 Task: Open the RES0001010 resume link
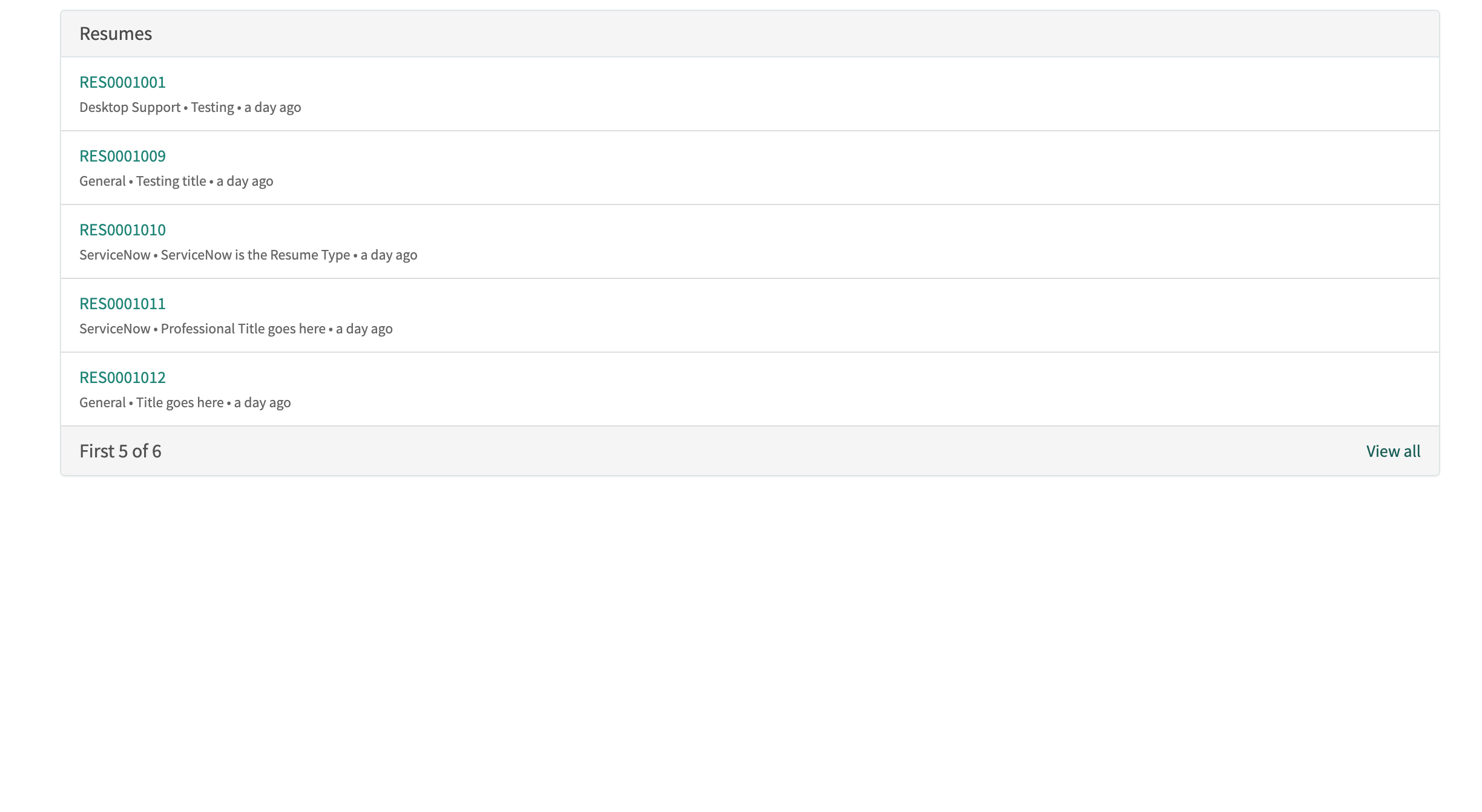coord(122,229)
